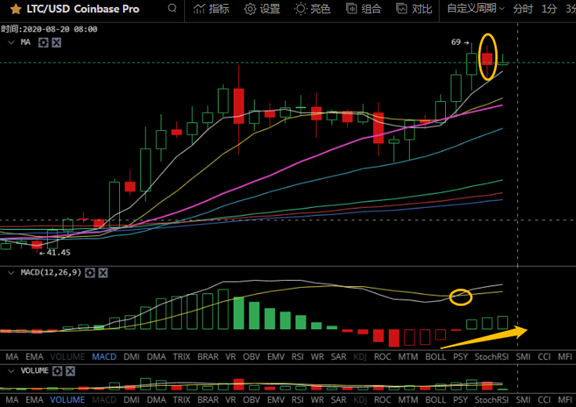The image size is (576, 407).
Task: Click the favorite star icon beside LTC/USD
Action: (x=15, y=9)
